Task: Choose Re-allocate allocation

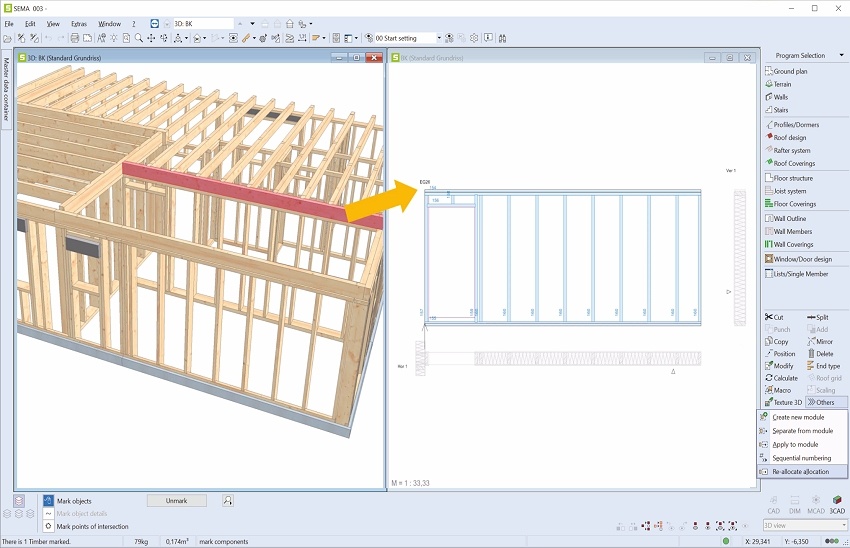Action: pyautogui.click(x=802, y=472)
